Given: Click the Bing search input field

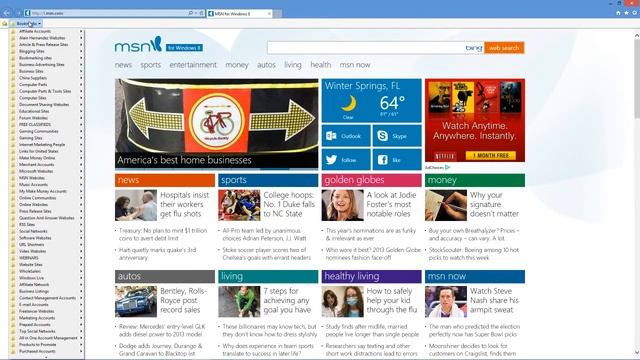Looking at the screenshot, I should pos(367,48).
